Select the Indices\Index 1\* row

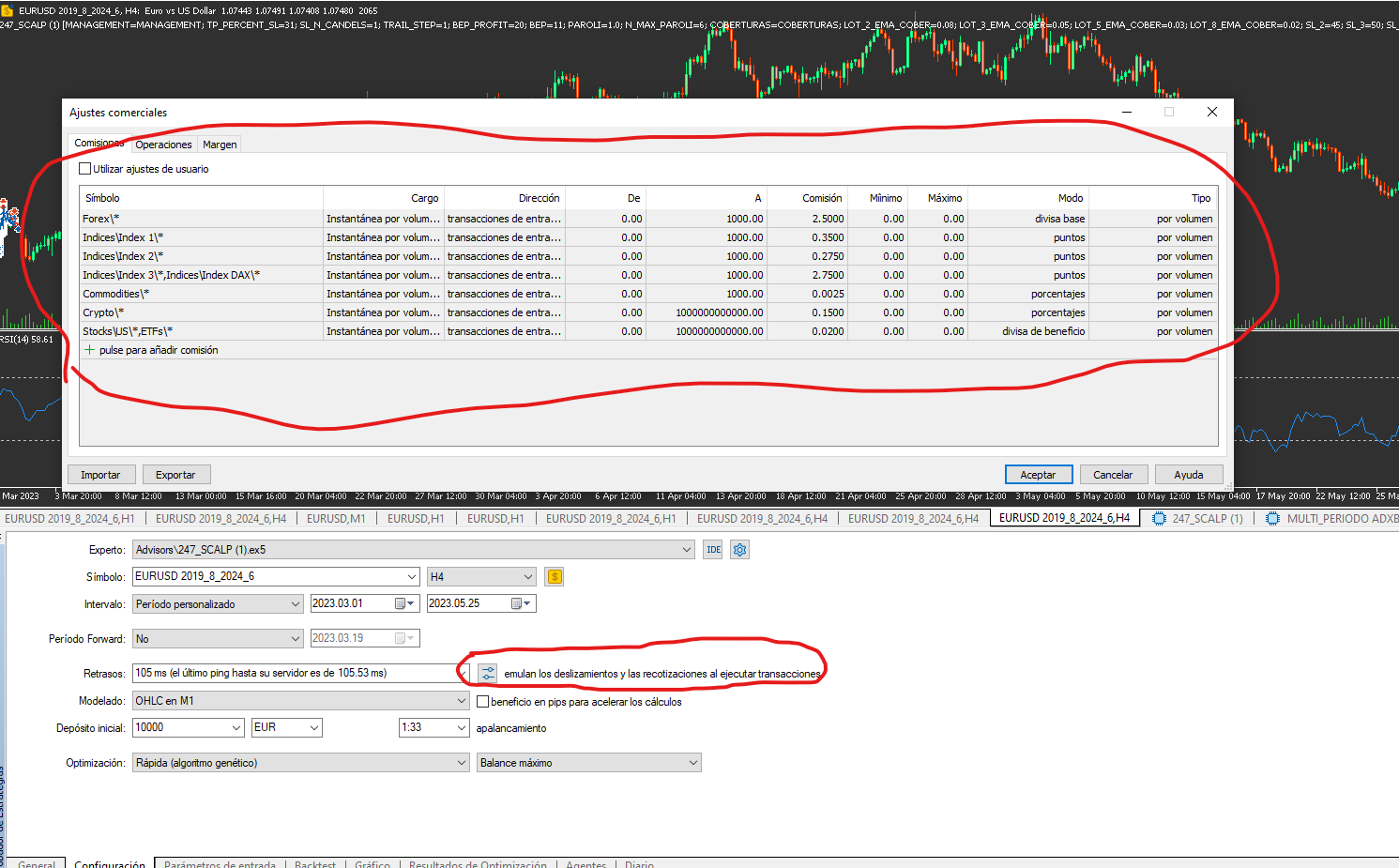[648, 237]
